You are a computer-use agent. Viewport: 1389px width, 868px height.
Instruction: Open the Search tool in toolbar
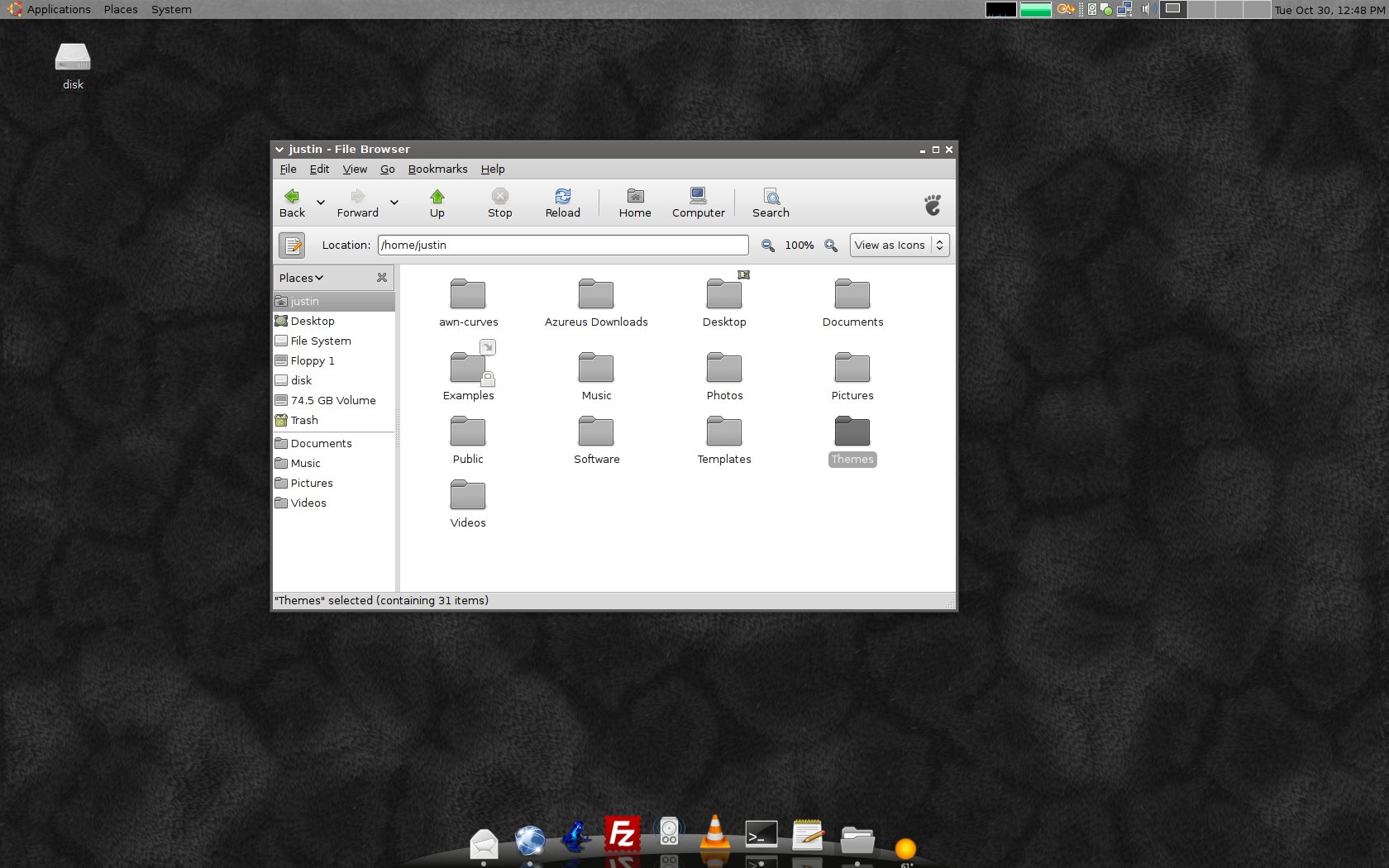click(x=771, y=203)
